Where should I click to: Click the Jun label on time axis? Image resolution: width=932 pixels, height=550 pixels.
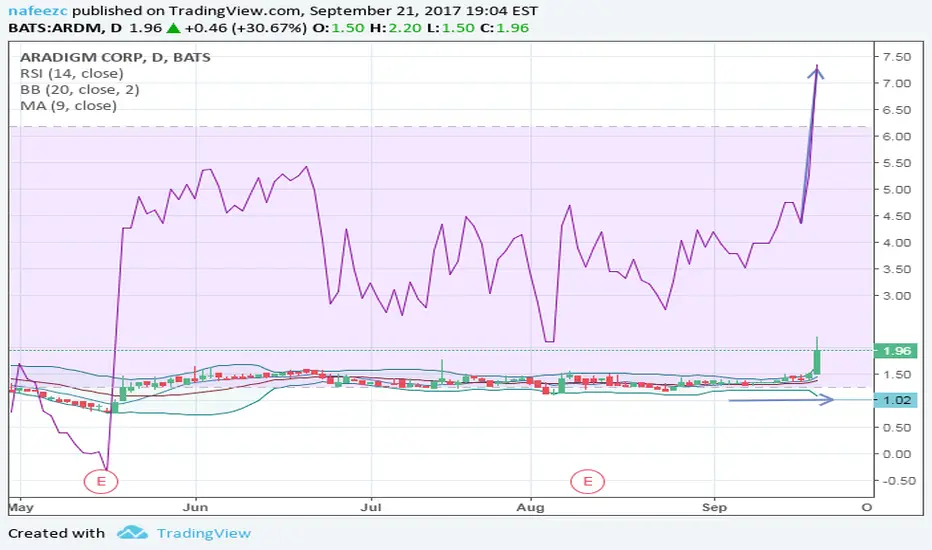pyautogui.click(x=195, y=507)
